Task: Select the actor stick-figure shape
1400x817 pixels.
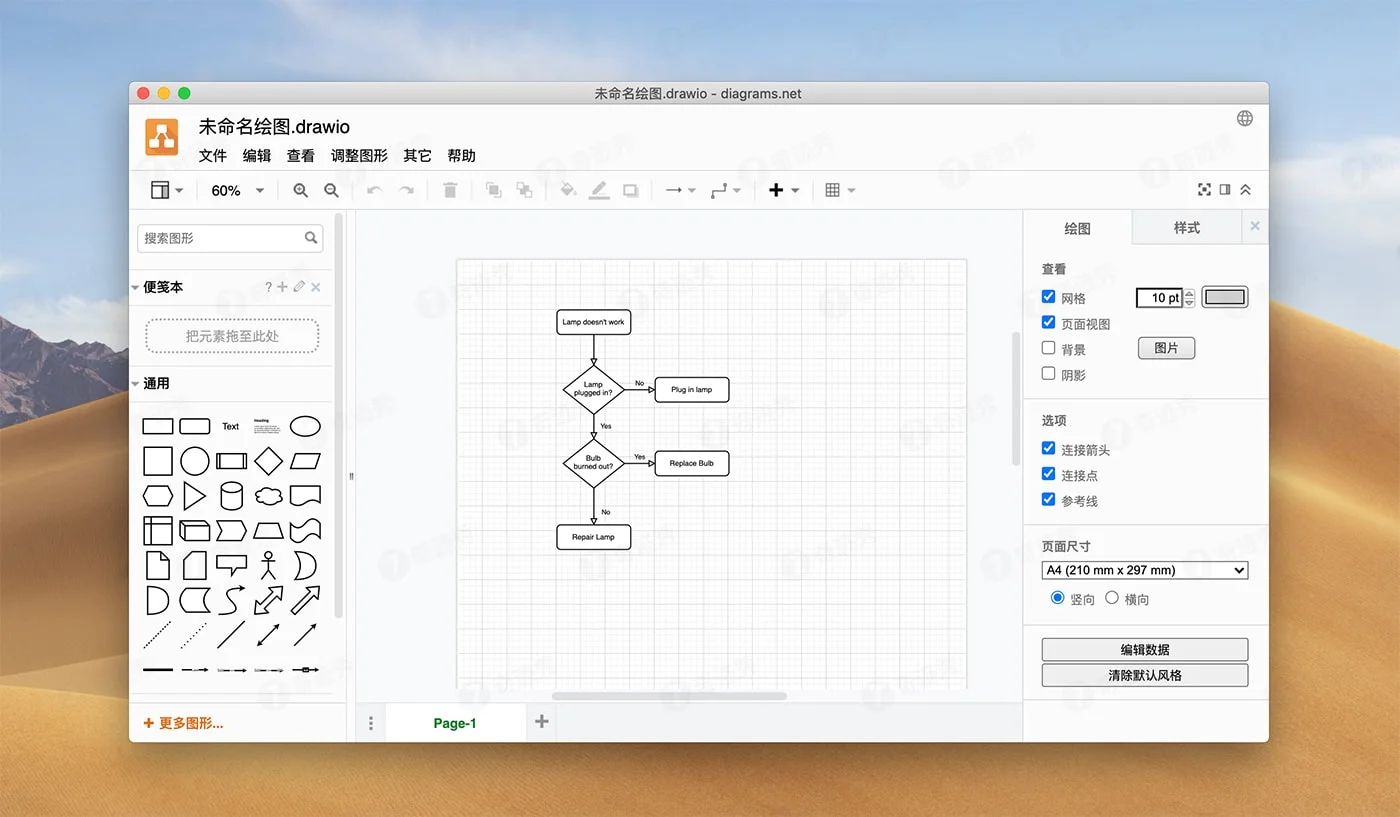Action: (268, 565)
